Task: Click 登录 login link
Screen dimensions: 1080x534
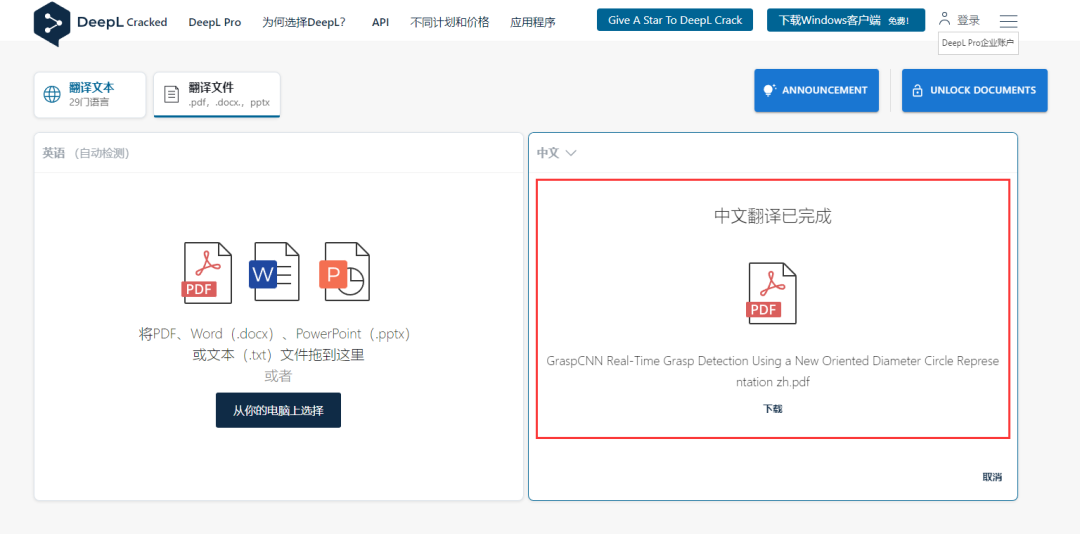Action: [x=968, y=20]
